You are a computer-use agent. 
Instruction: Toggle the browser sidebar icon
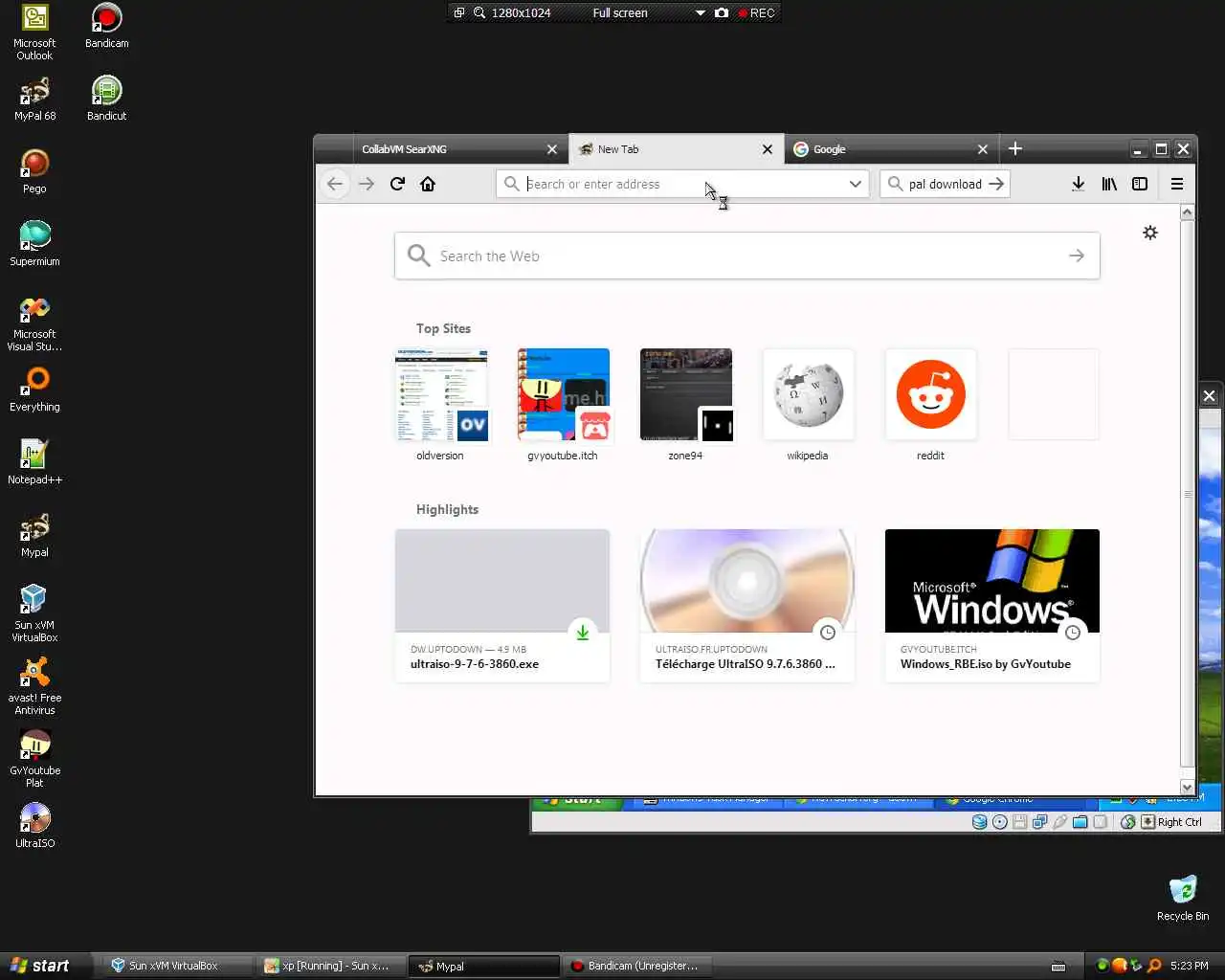(1140, 184)
